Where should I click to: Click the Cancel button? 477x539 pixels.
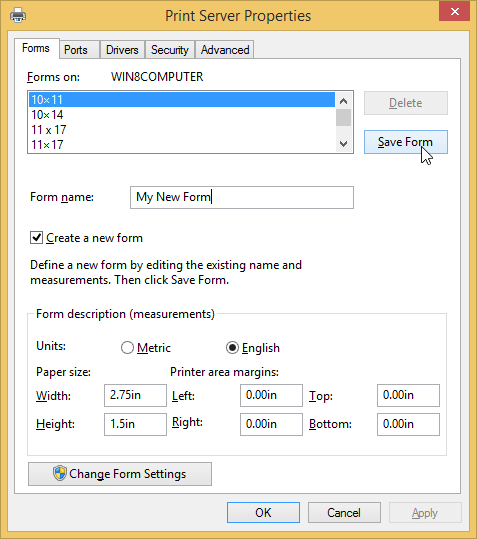344,513
